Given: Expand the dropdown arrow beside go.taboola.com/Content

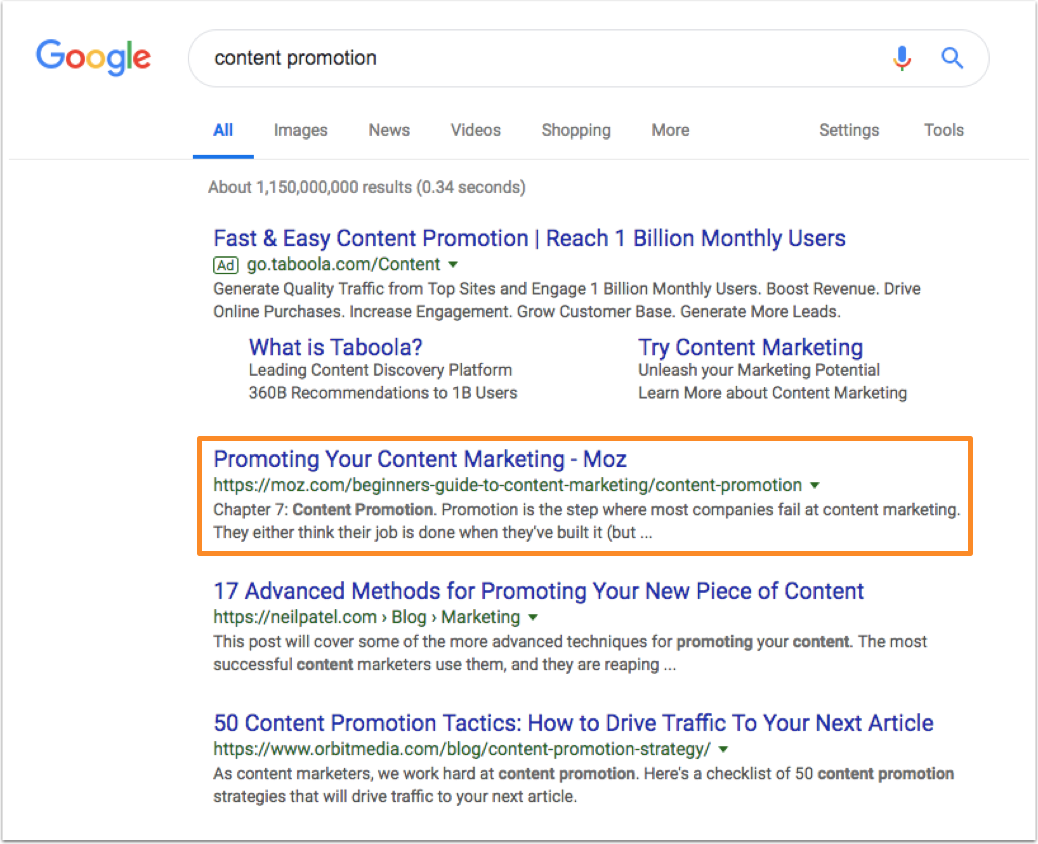Looking at the screenshot, I should (x=453, y=265).
